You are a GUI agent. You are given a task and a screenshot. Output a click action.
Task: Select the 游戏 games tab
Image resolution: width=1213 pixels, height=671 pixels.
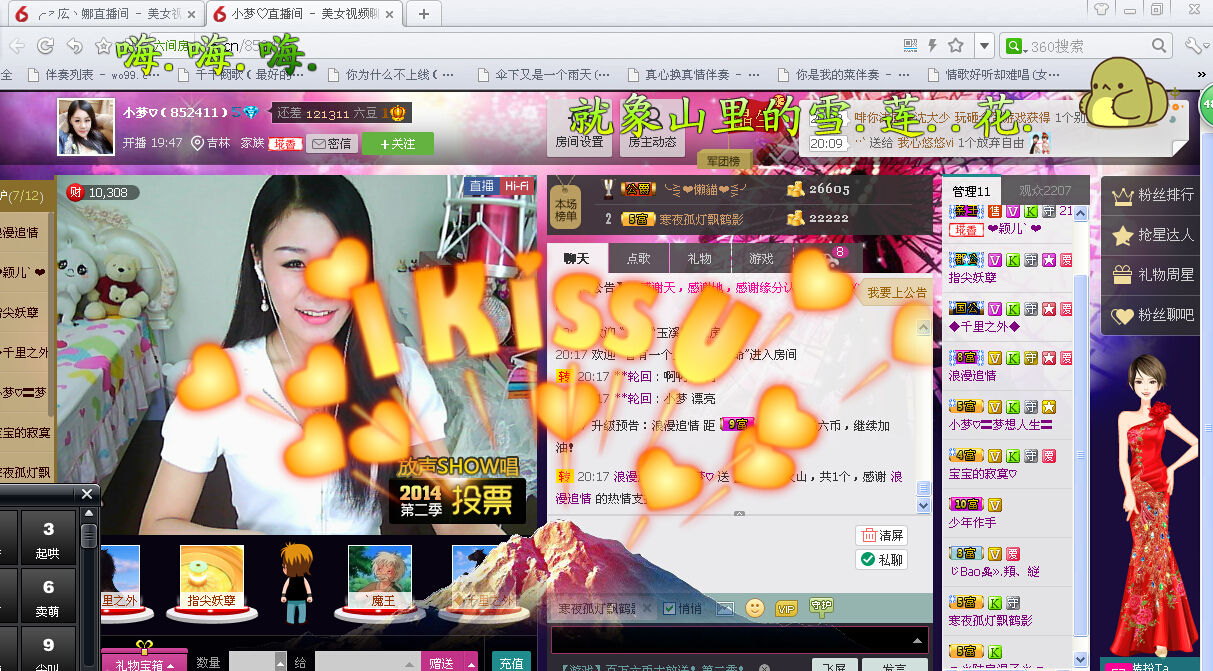(761, 258)
